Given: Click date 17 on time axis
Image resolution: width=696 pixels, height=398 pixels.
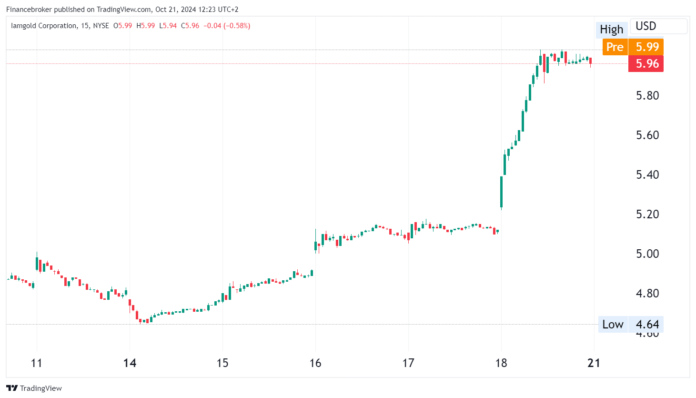Looking at the screenshot, I should tap(408, 363).
